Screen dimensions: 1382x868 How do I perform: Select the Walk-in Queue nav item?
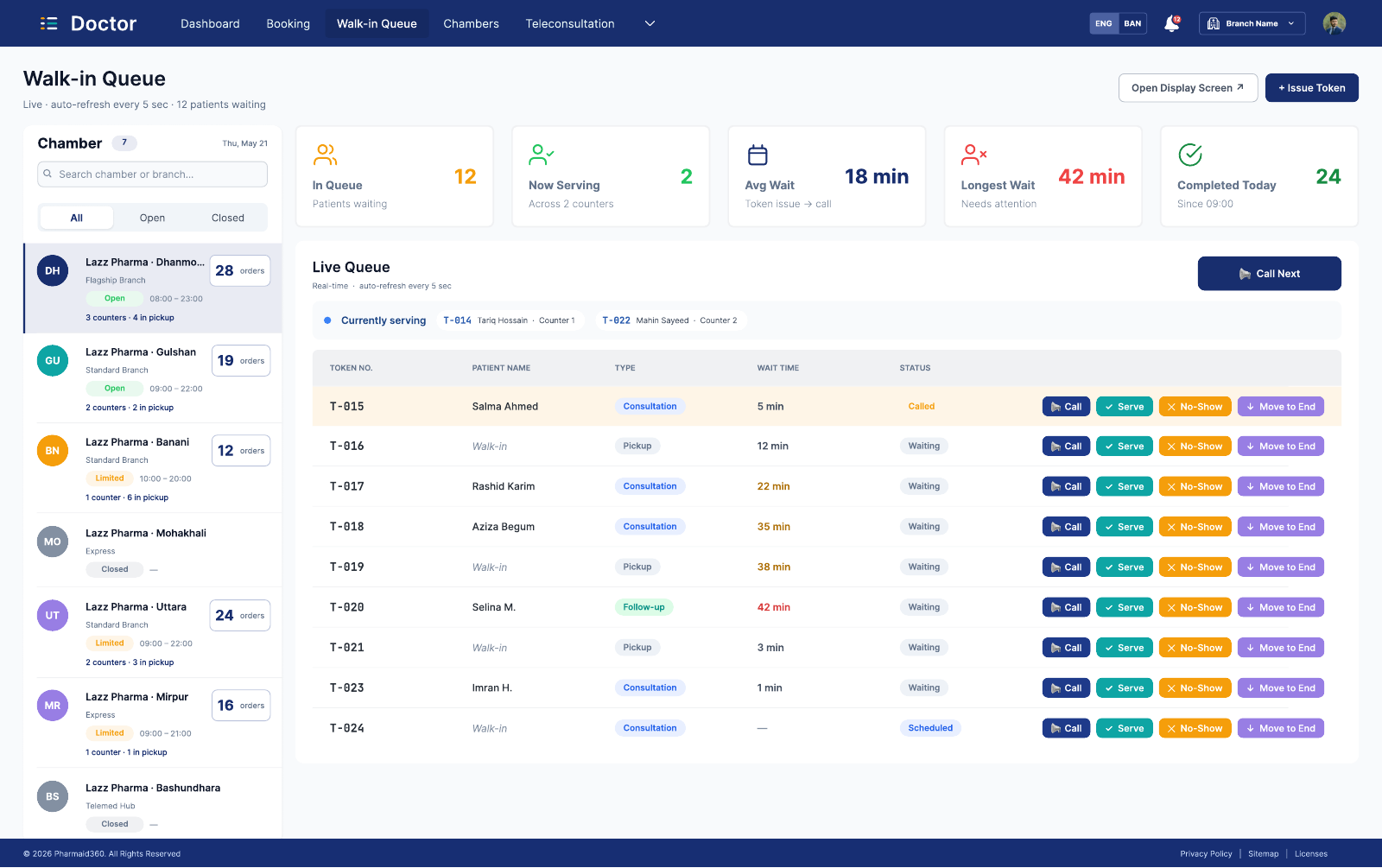[x=377, y=23]
